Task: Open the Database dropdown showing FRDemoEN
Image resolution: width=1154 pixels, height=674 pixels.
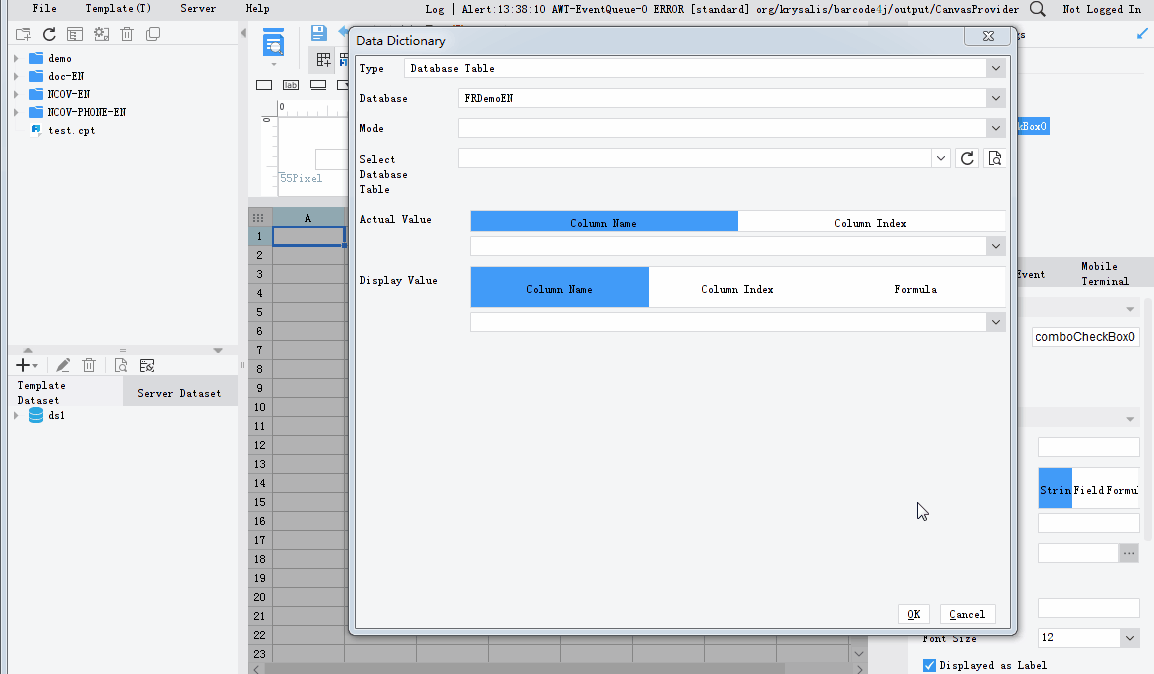Action: click(996, 98)
